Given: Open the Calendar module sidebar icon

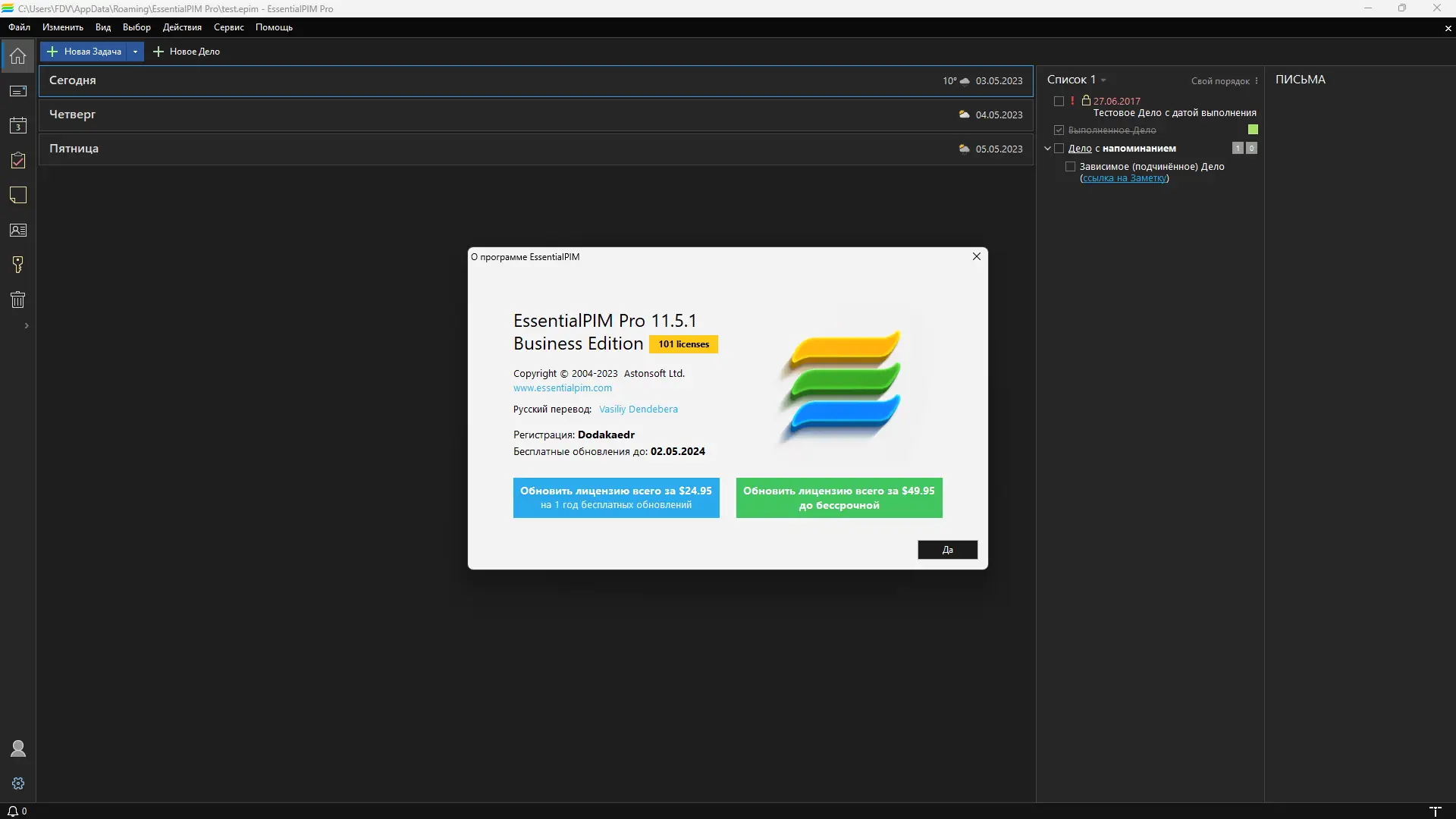Looking at the screenshot, I should coord(18,126).
